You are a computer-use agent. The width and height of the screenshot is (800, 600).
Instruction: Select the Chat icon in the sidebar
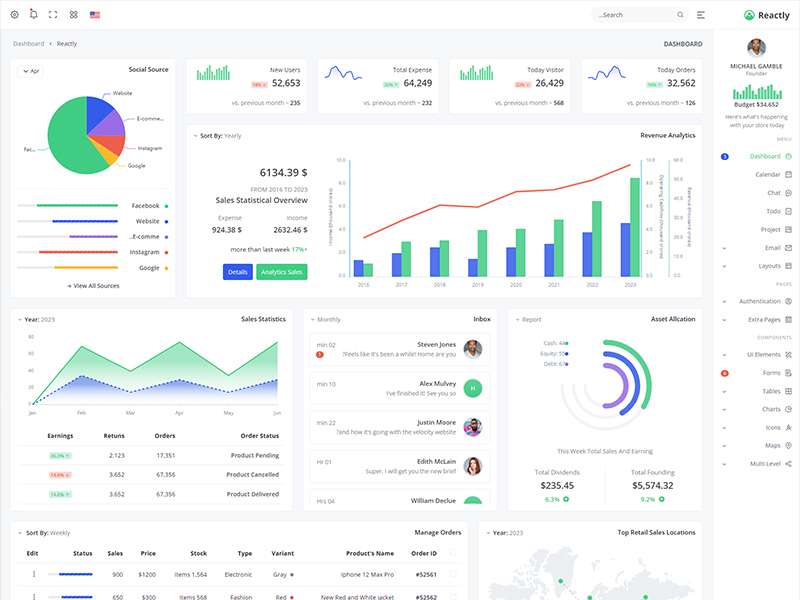(x=772, y=193)
